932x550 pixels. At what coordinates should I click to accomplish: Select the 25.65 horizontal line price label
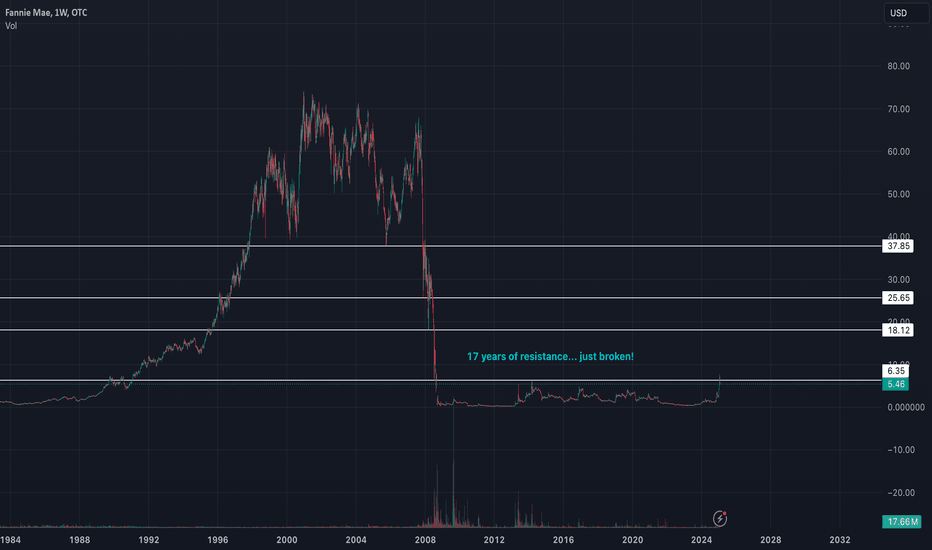[x=898, y=298]
